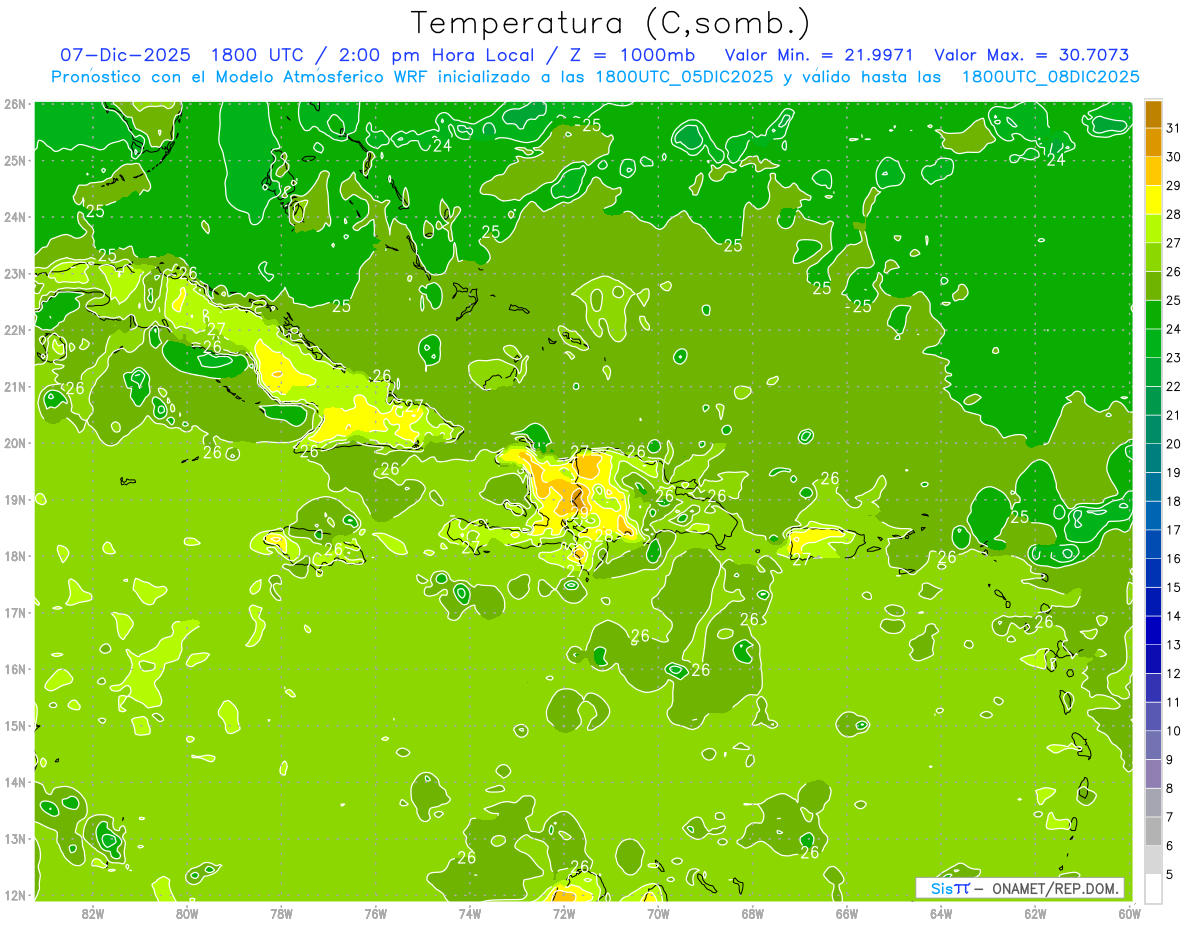Click the '60W' longitude axis label
The width and height of the screenshot is (1200, 927).
pos(1129,914)
